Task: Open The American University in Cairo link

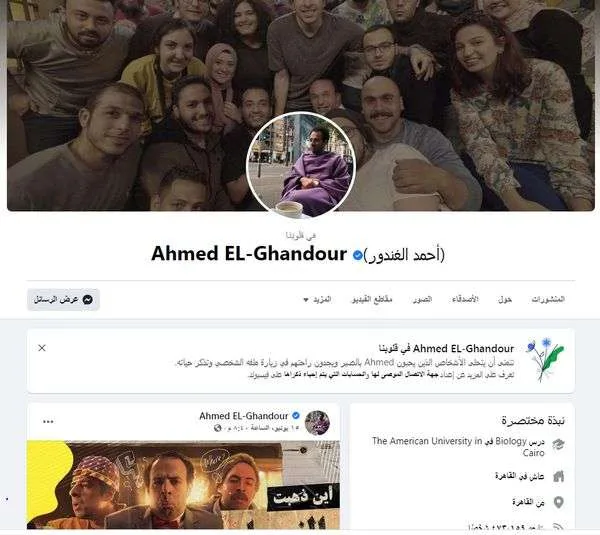Action: (x=458, y=447)
